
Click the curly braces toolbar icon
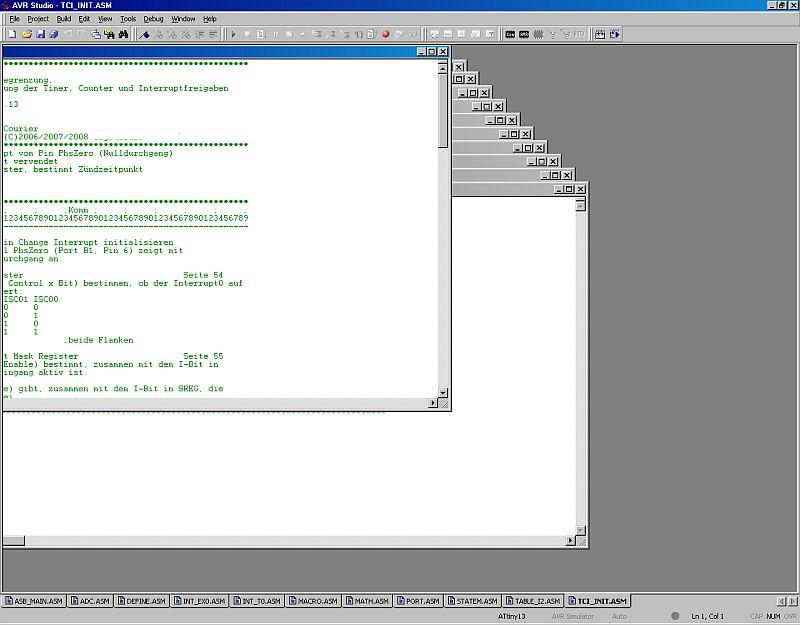tap(359, 34)
